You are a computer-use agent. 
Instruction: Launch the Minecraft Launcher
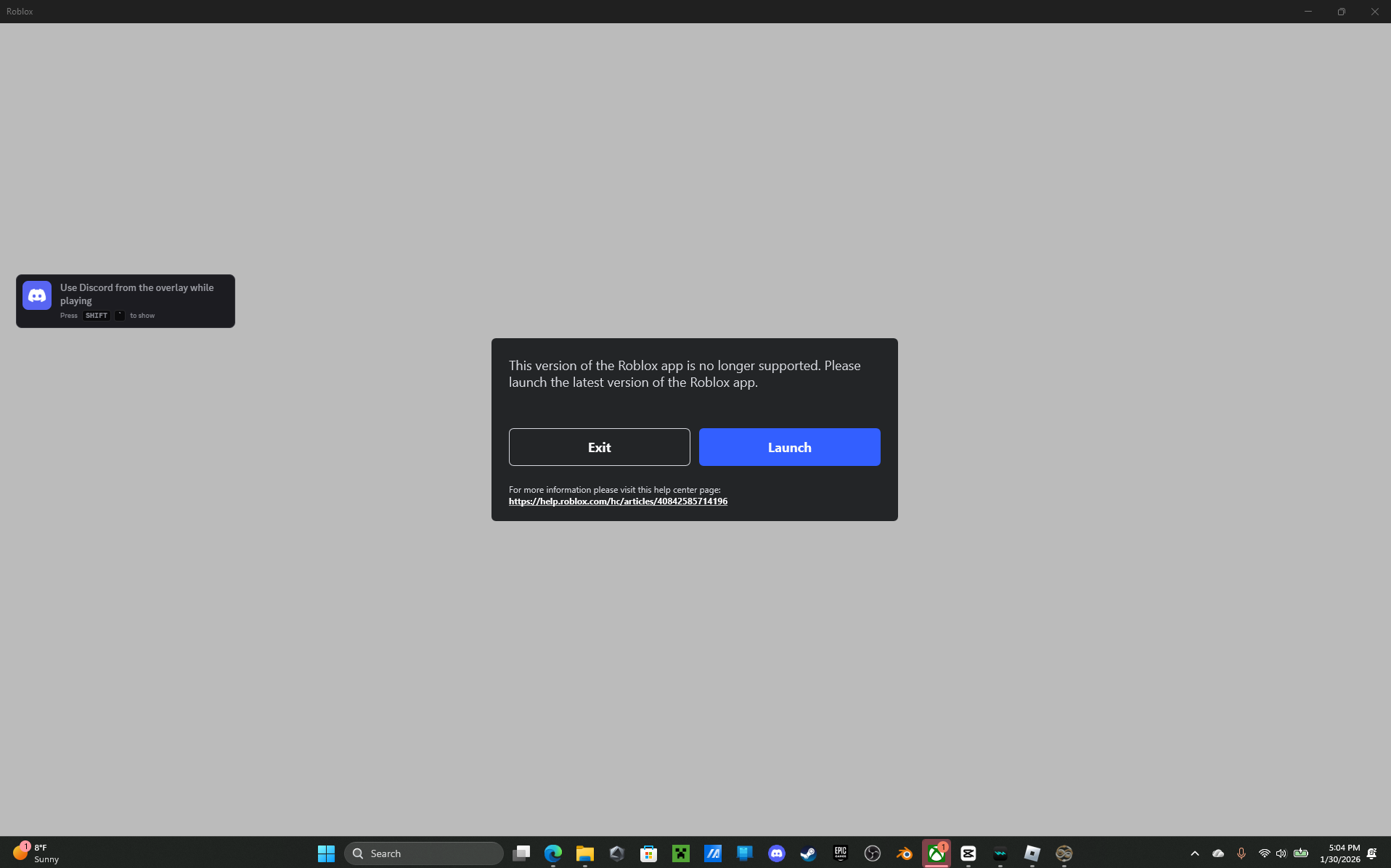(x=681, y=853)
